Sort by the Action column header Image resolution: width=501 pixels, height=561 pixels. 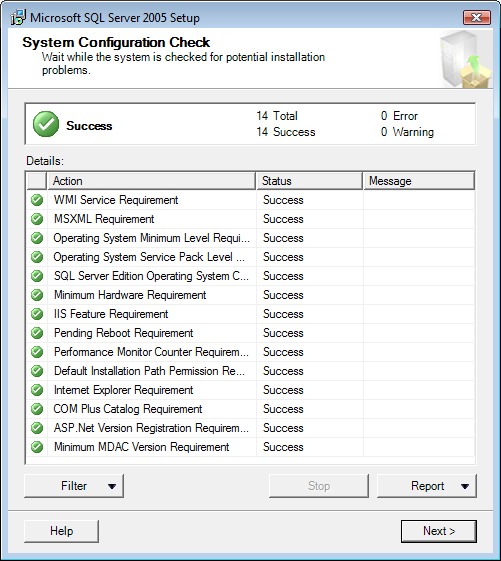(x=151, y=181)
